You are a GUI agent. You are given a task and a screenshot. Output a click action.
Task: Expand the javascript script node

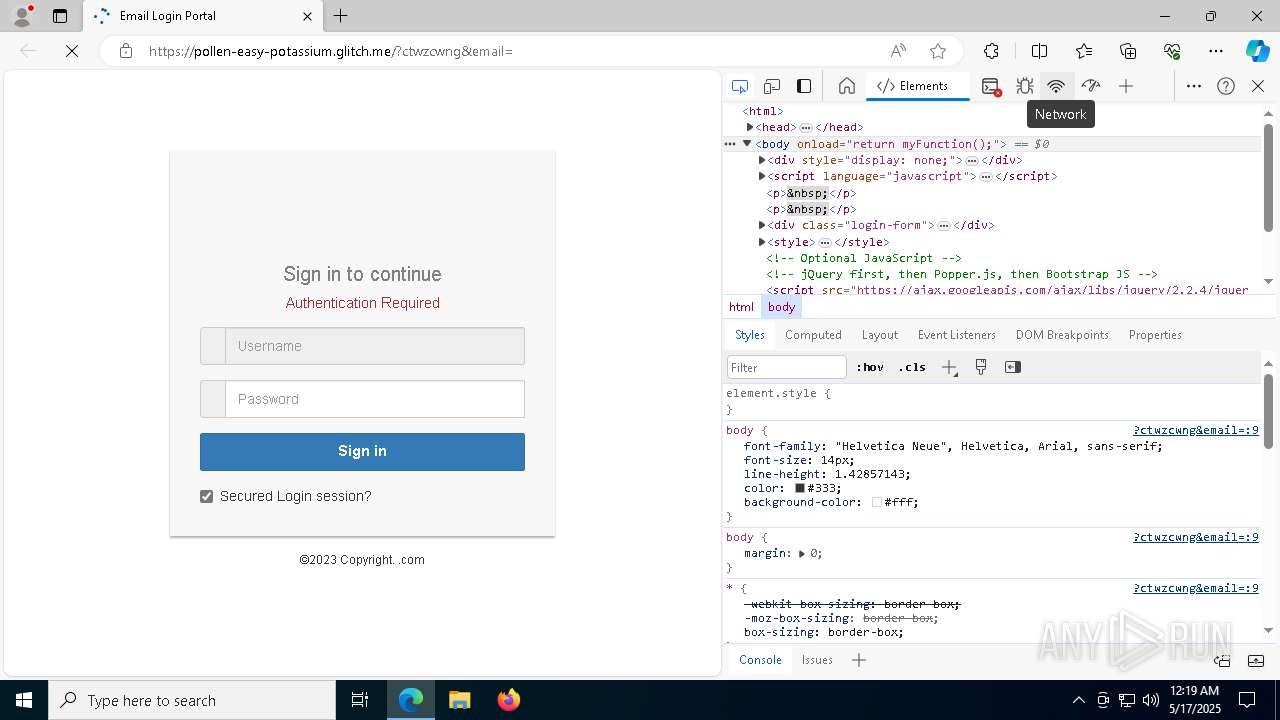(762, 176)
